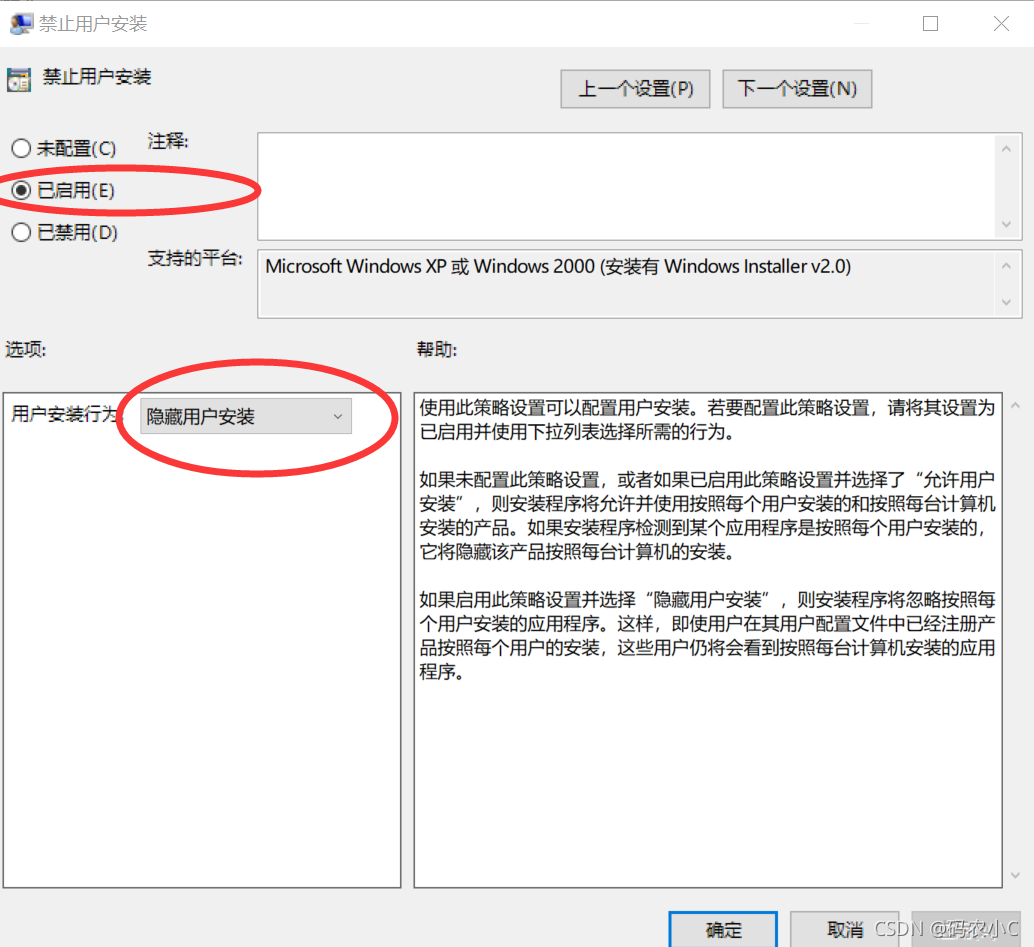This screenshot has width=1034, height=947.
Task: Click help paragraph starting 如果未配置此策略设置
Action: point(707,515)
